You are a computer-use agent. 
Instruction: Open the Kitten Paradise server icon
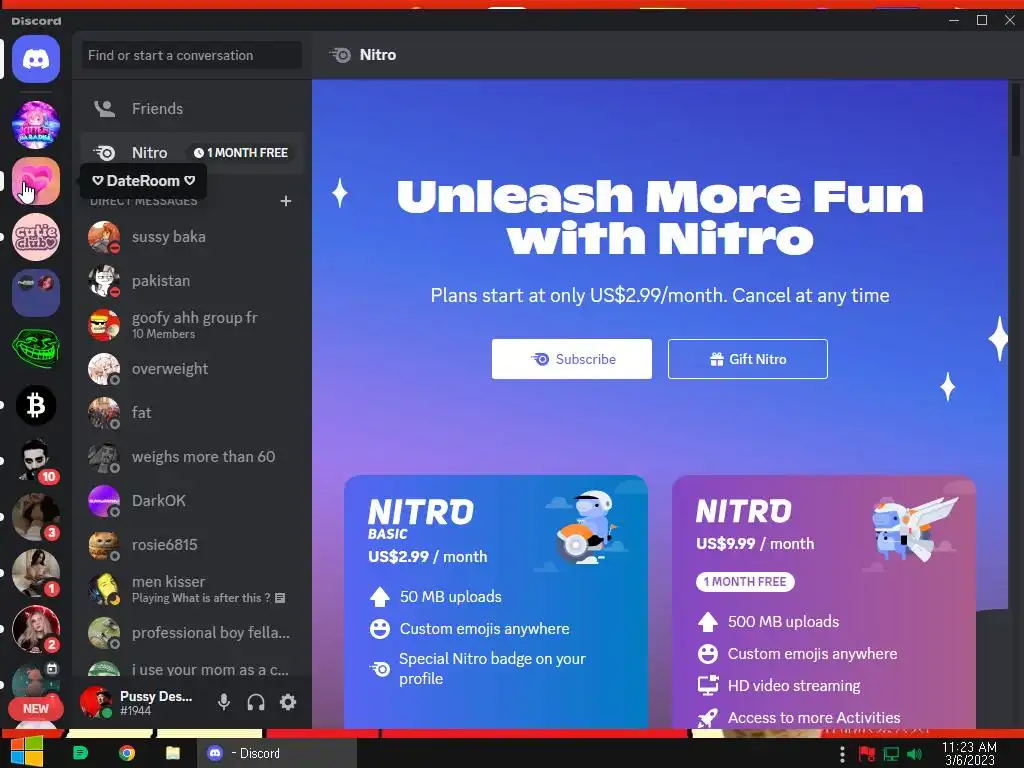coord(36,125)
